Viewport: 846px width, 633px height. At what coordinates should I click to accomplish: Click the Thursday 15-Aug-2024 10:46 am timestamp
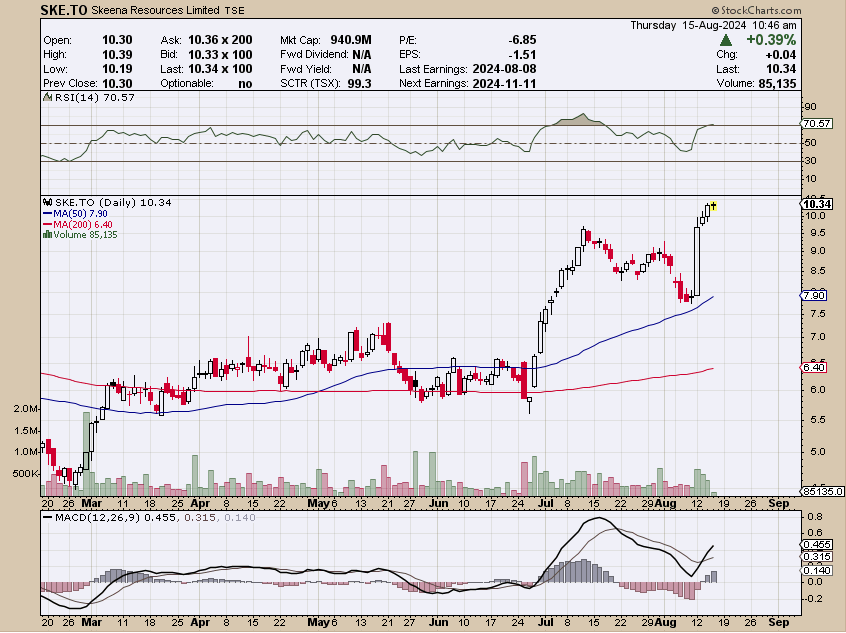point(713,25)
